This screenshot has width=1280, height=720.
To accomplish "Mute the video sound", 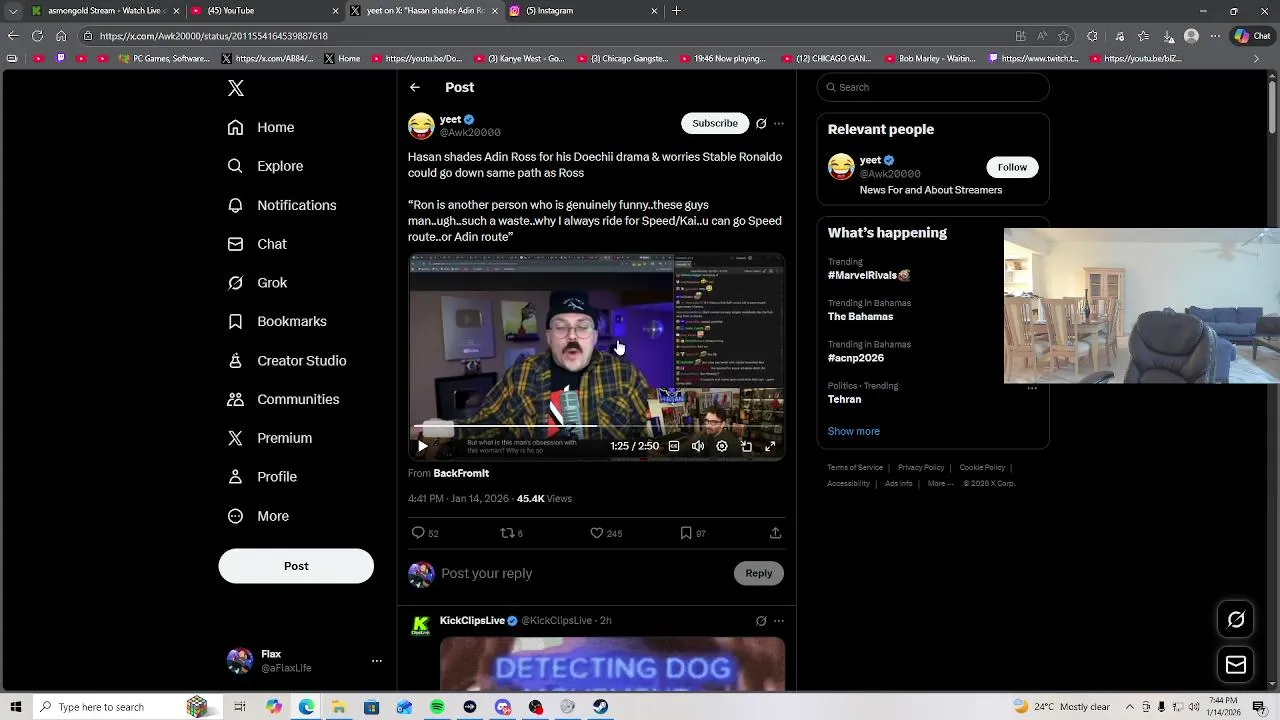I will (698, 446).
